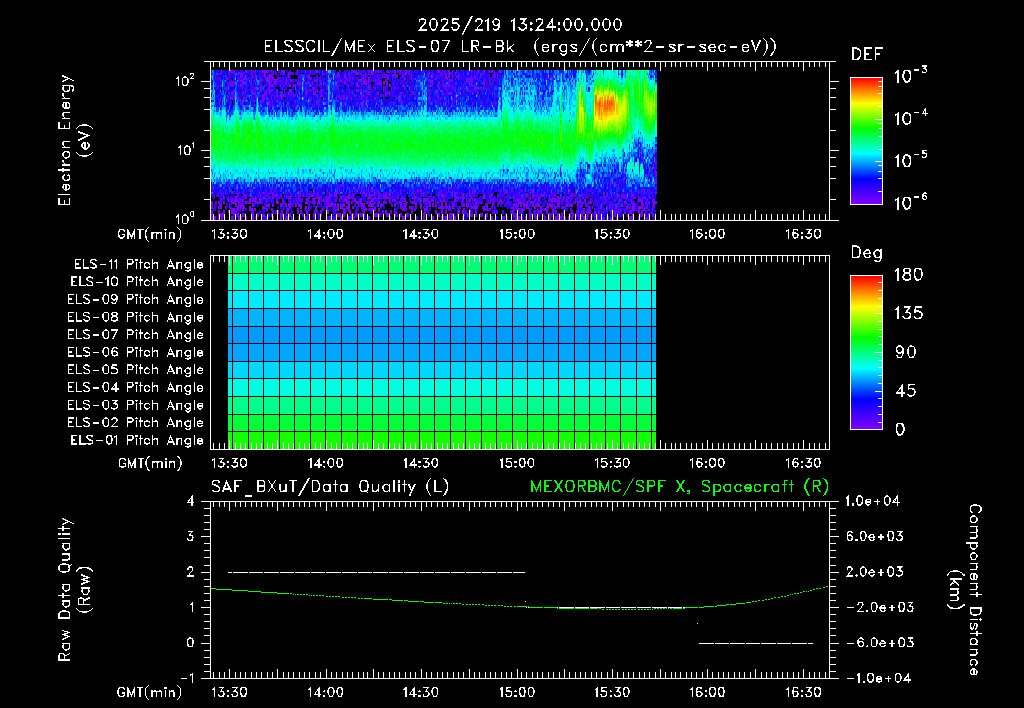The width and height of the screenshot is (1024, 708).
Task: Click the 10^-5 DEF colorbar value
Action: tap(910, 159)
